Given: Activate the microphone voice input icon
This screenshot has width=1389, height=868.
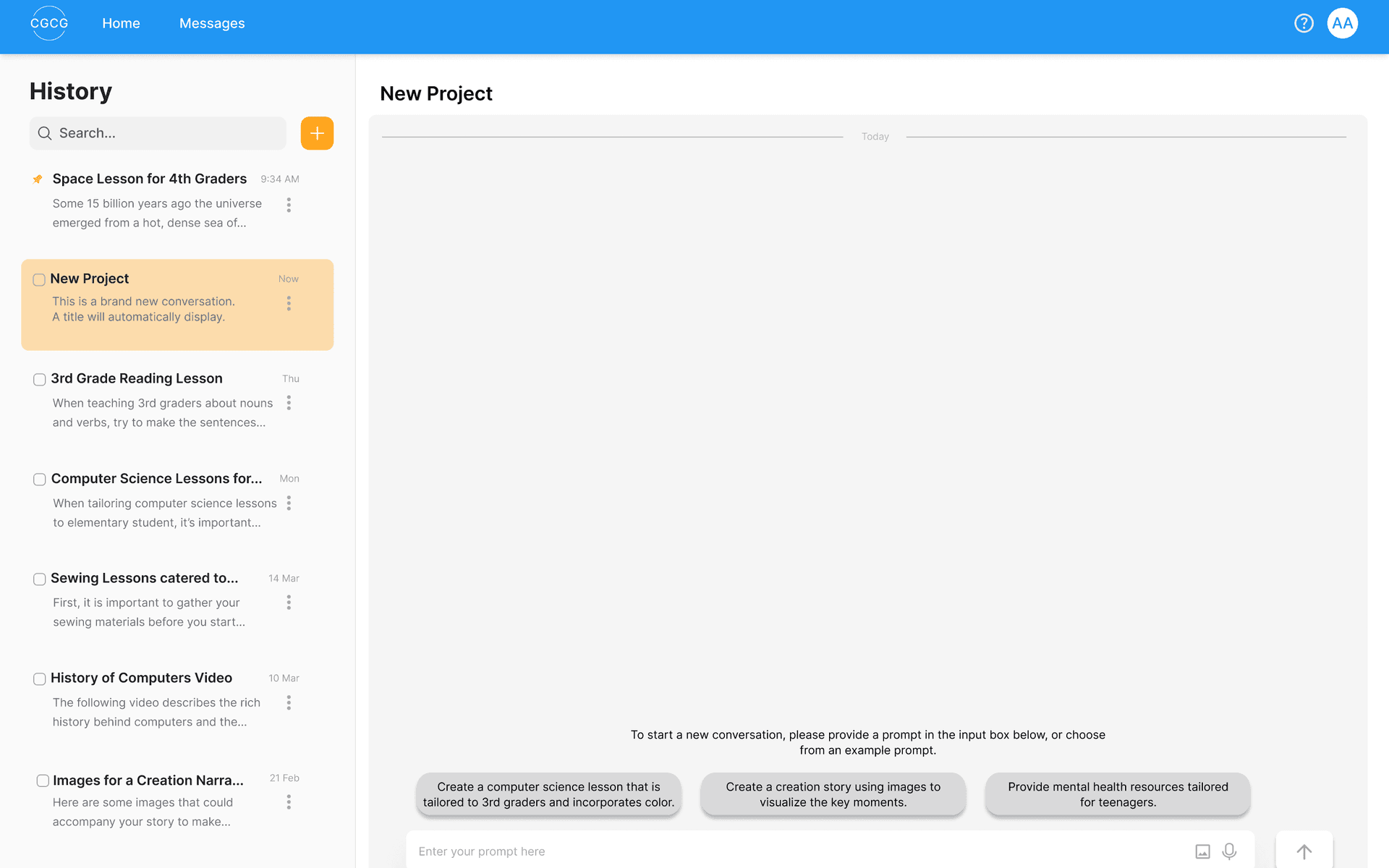Looking at the screenshot, I should pyautogui.click(x=1229, y=851).
